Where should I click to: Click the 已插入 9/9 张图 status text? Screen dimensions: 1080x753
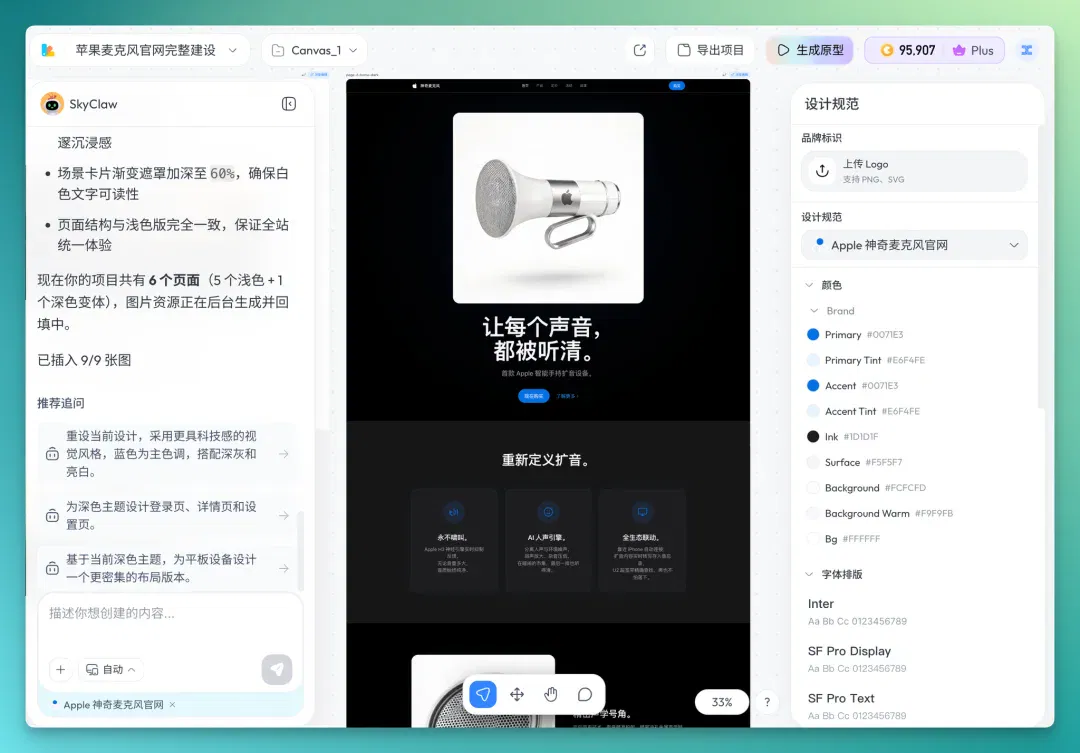84,360
